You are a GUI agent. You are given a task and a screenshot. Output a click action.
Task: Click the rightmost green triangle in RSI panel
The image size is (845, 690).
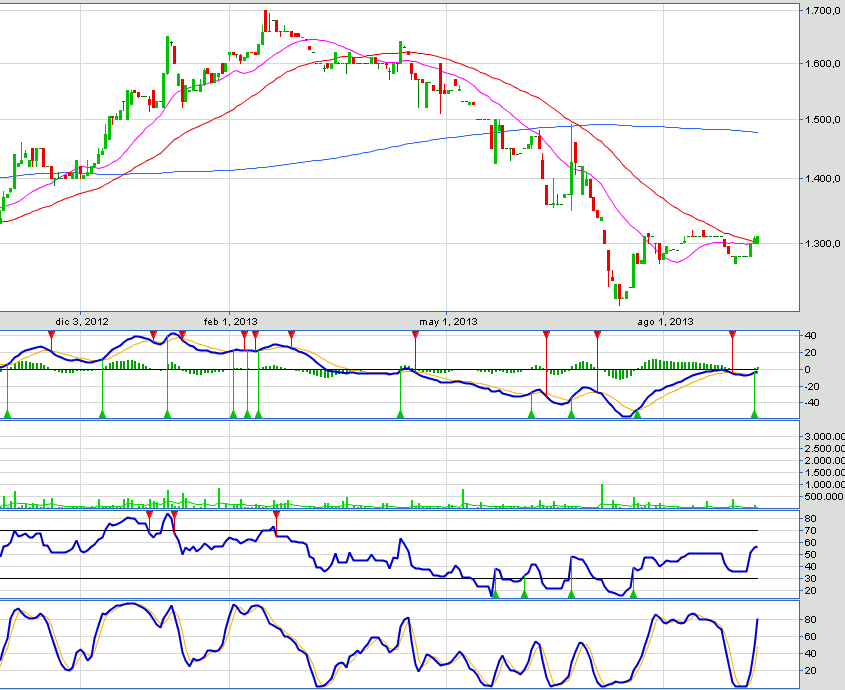coord(633,594)
